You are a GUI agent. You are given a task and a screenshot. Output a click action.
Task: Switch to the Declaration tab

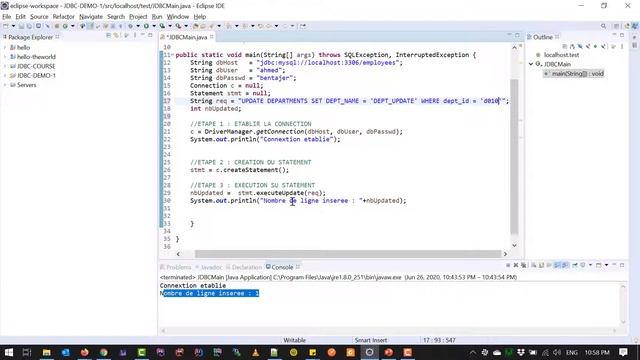click(244, 267)
